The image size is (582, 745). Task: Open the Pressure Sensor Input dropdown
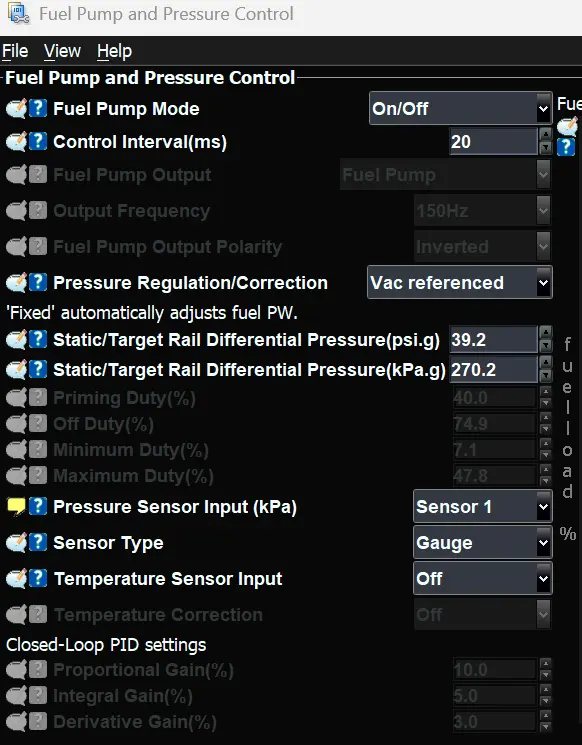point(482,506)
